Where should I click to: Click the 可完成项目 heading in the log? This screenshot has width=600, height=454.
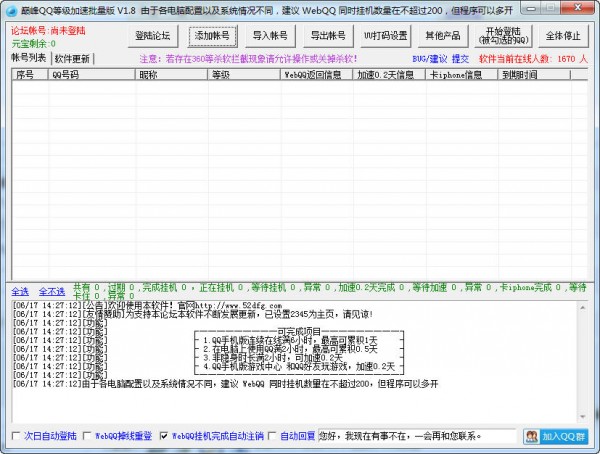coord(299,332)
